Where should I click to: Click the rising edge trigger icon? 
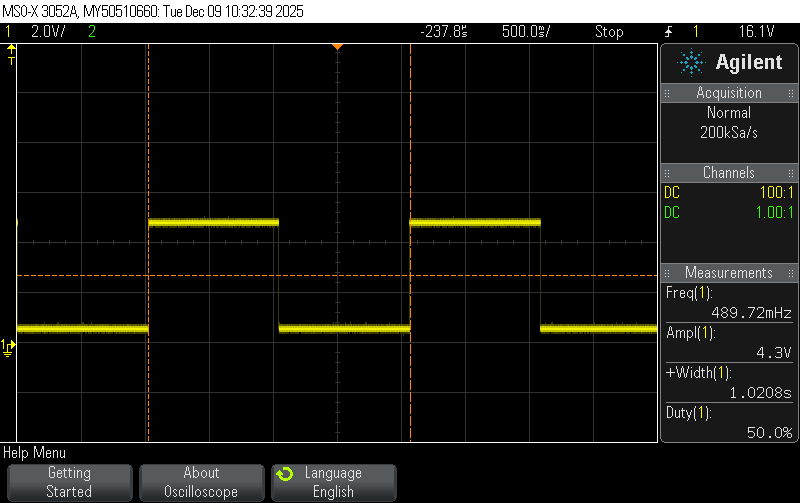coord(668,32)
